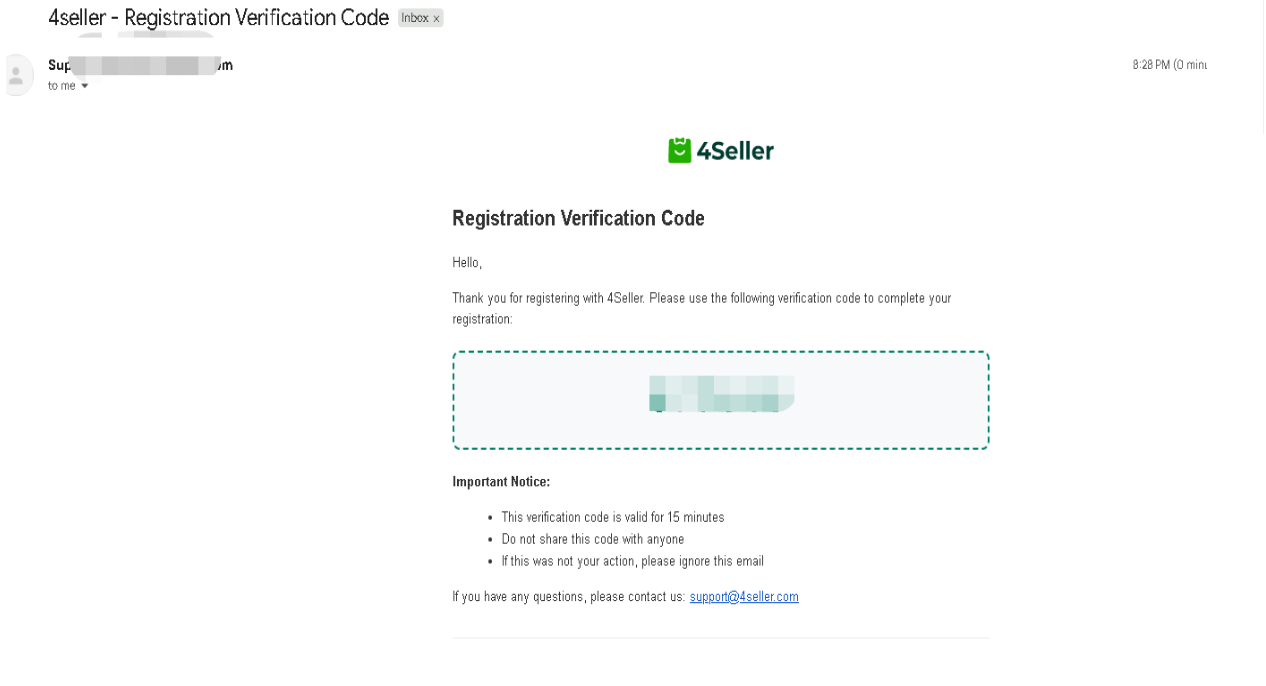Click the bold "Registration Verification Code" heading

pyautogui.click(x=578, y=218)
